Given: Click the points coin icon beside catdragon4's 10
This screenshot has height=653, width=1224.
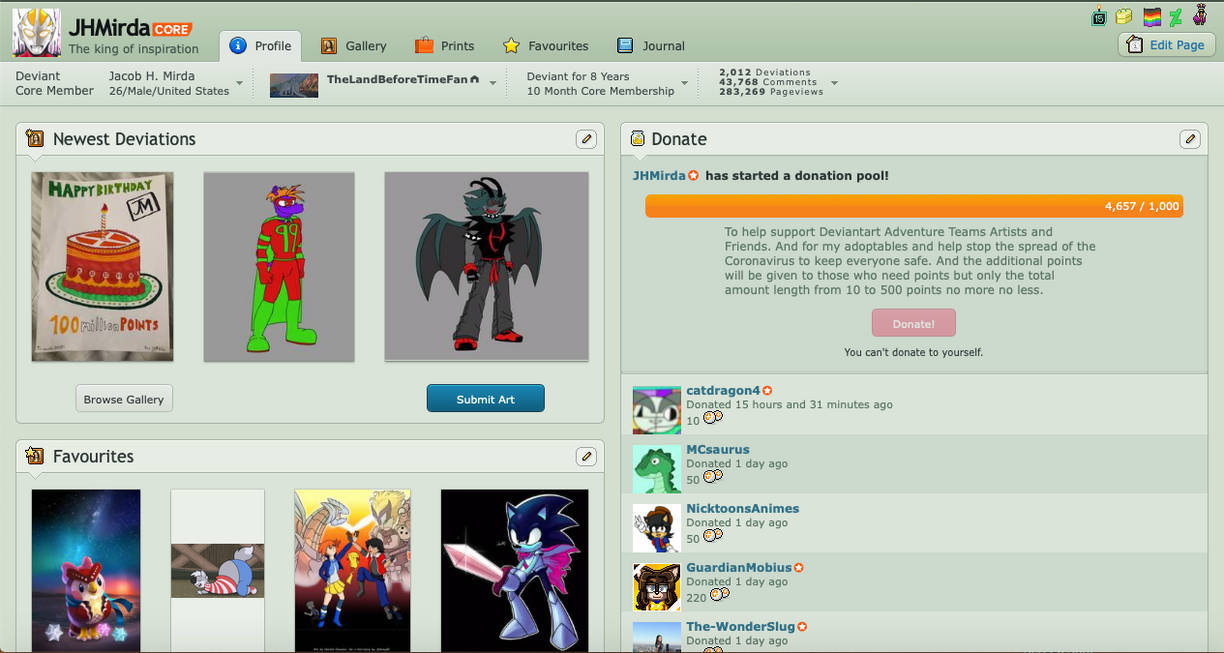Looking at the screenshot, I should point(712,418).
